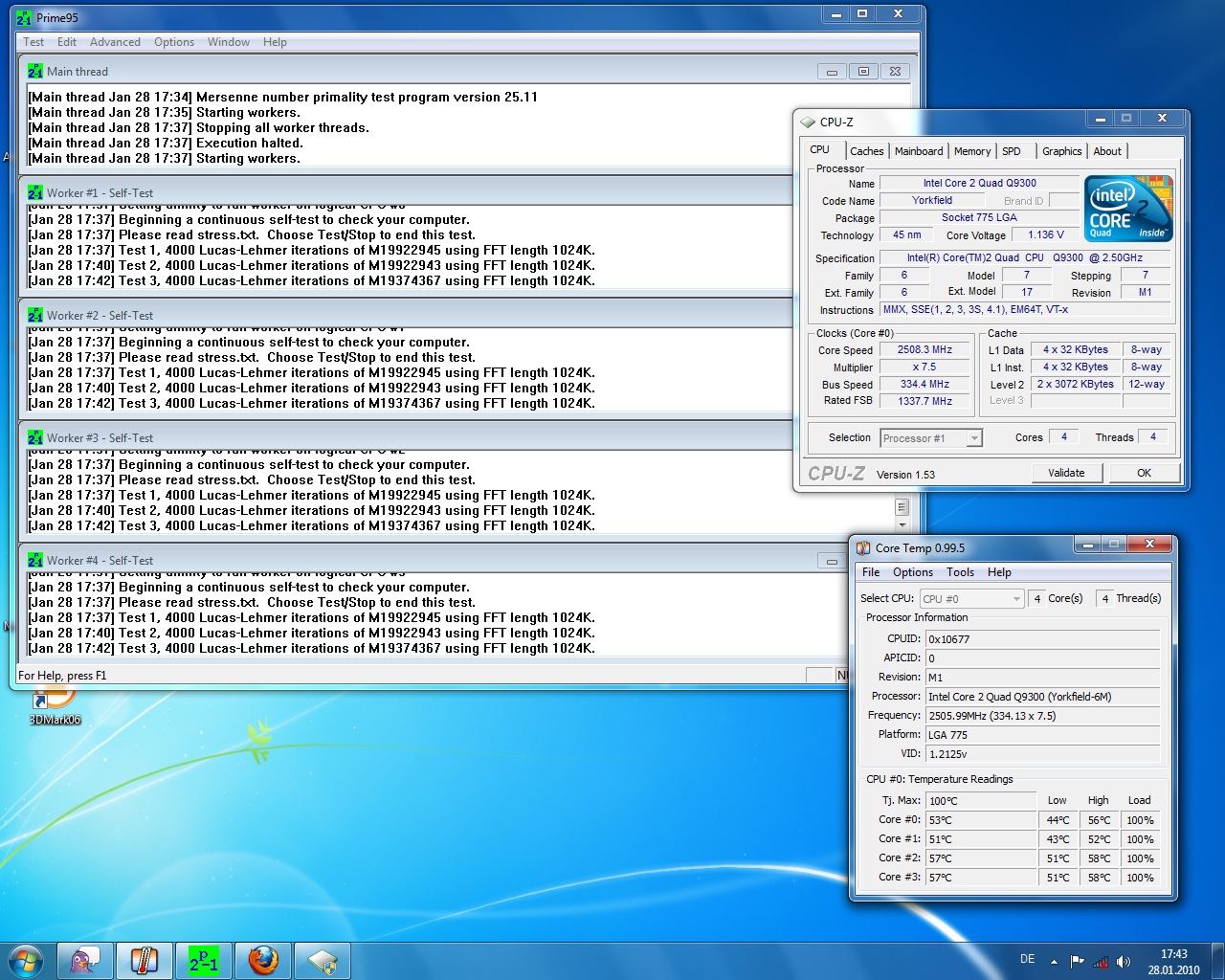
Task: Click the OK button in CPU-Z
Action: pos(1144,473)
